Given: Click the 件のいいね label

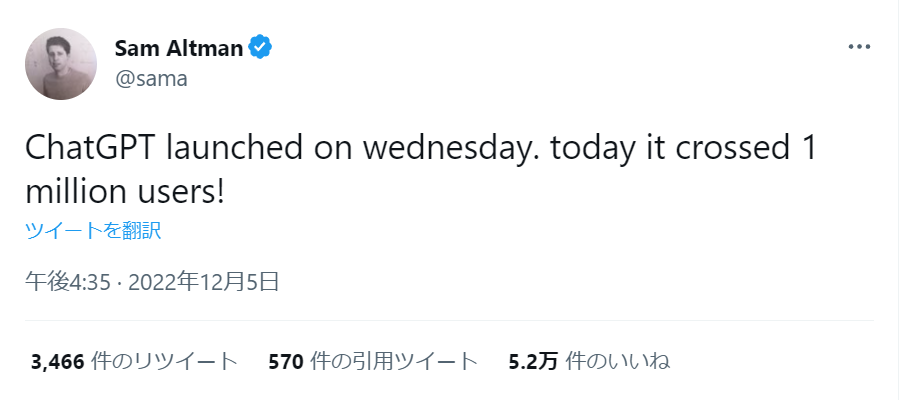Looking at the screenshot, I should (618, 362).
